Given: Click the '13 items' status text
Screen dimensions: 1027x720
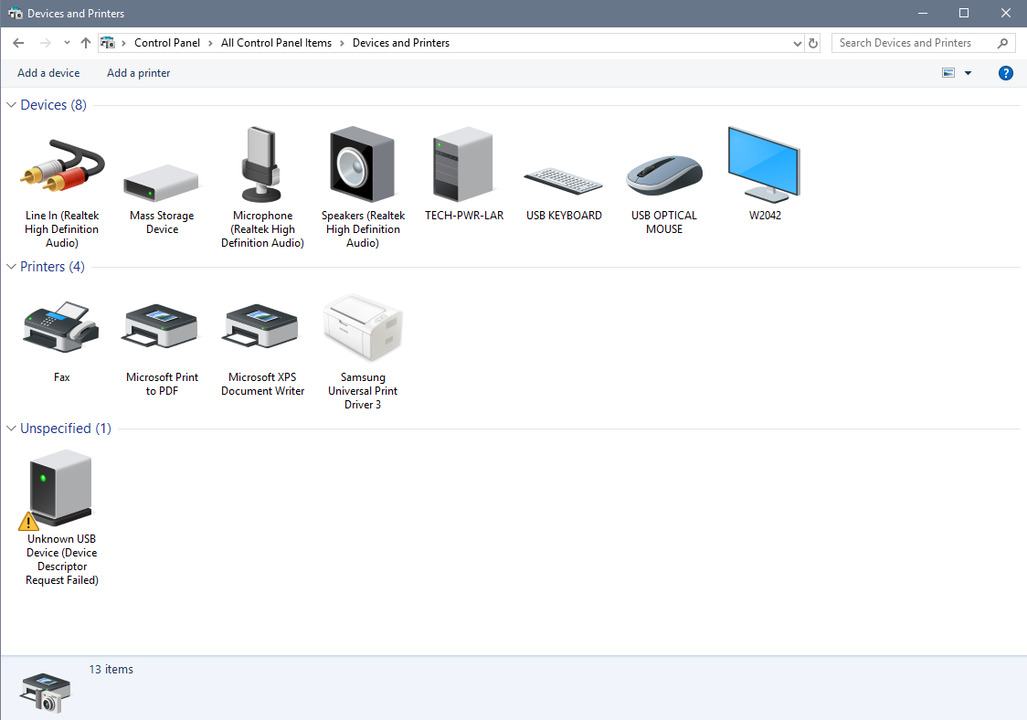Looking at the screenshot, I should [x=111, y=669].
